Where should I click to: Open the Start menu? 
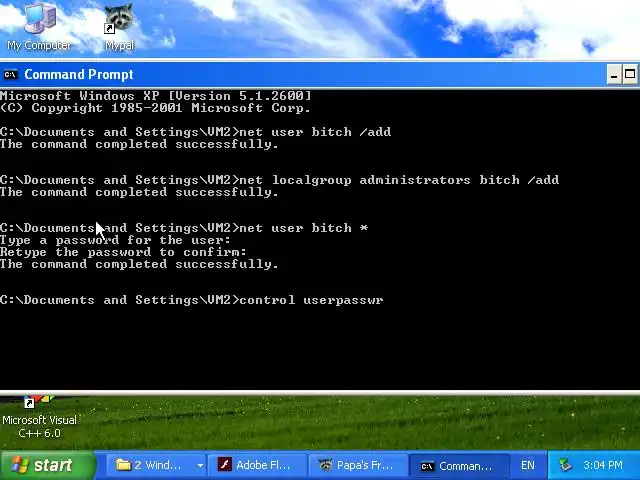[48, 465]
